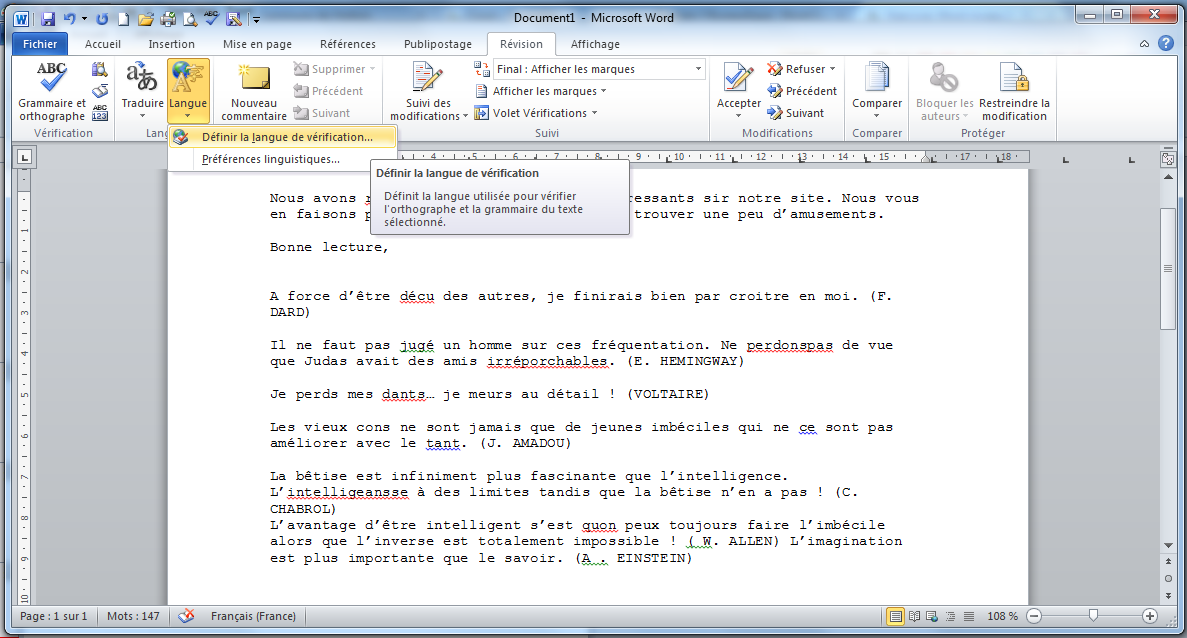Viewport: 1187px width, 638px height.
Task: Click the zoom slider handle
Action: (x=1093, y=616)
